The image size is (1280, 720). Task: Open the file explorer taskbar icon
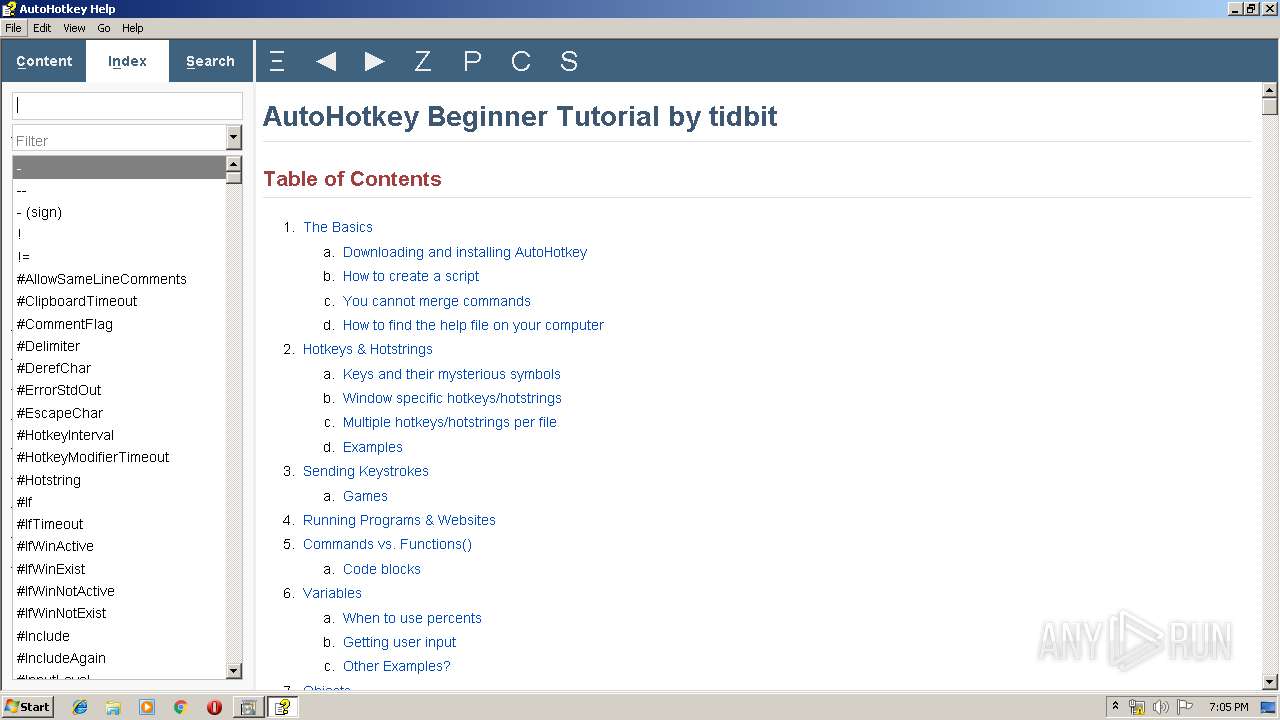point(113,707)
